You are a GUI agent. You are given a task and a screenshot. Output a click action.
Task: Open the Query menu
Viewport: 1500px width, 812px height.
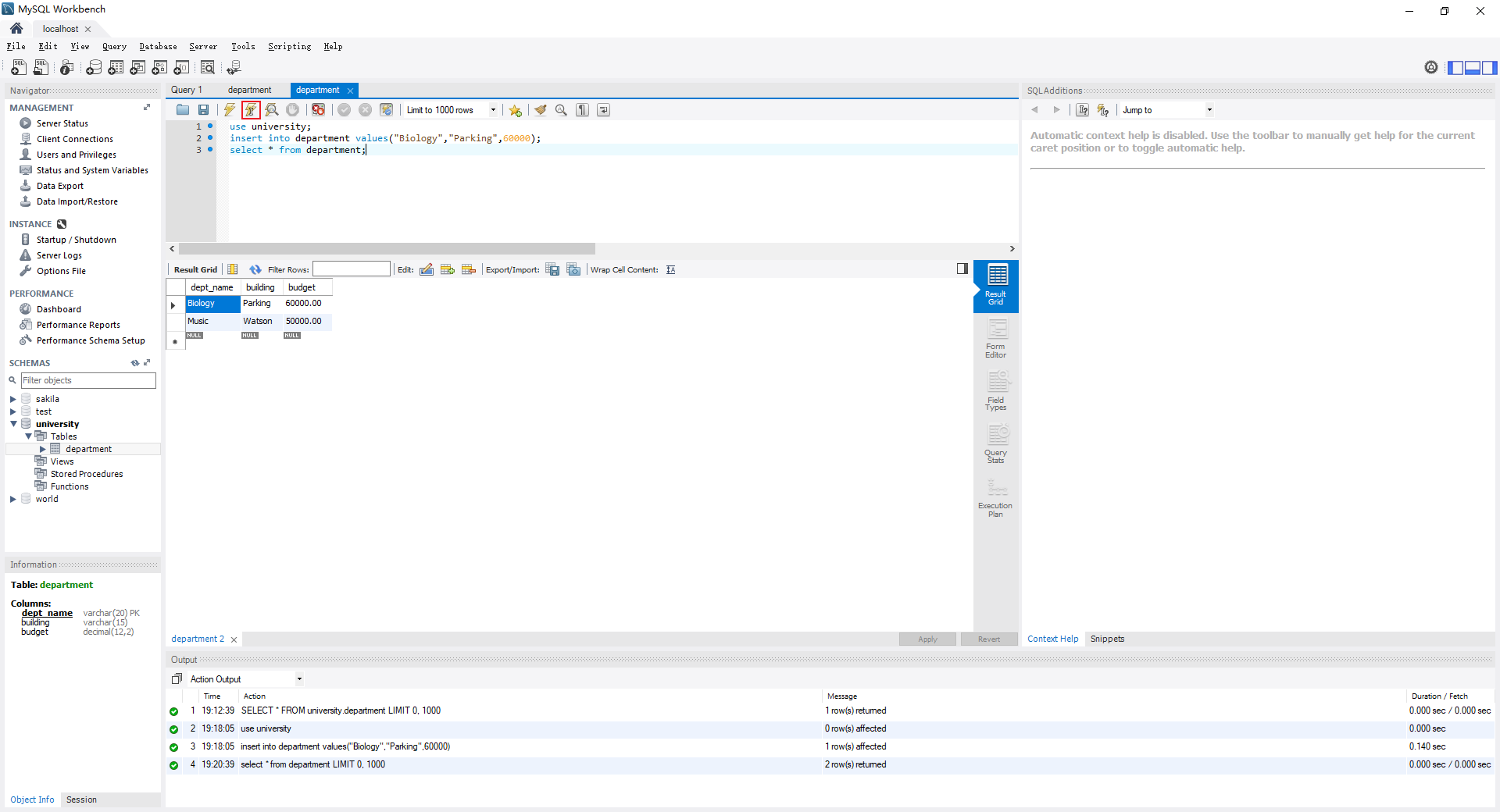[x=114, y=46]
